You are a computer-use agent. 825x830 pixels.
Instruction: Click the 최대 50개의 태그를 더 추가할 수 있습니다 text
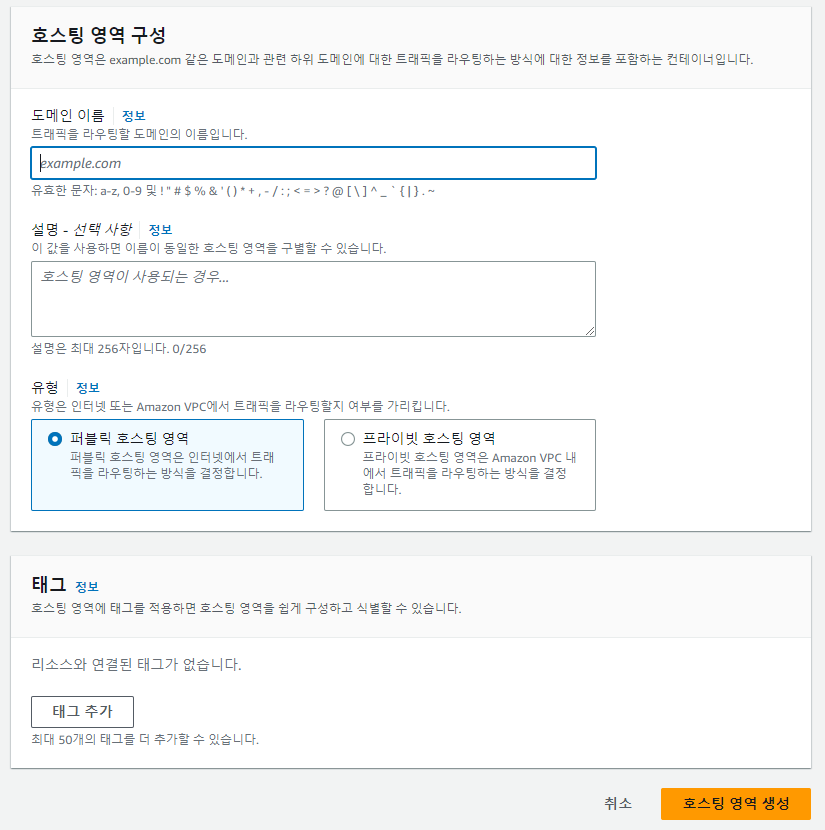point(145,739)
